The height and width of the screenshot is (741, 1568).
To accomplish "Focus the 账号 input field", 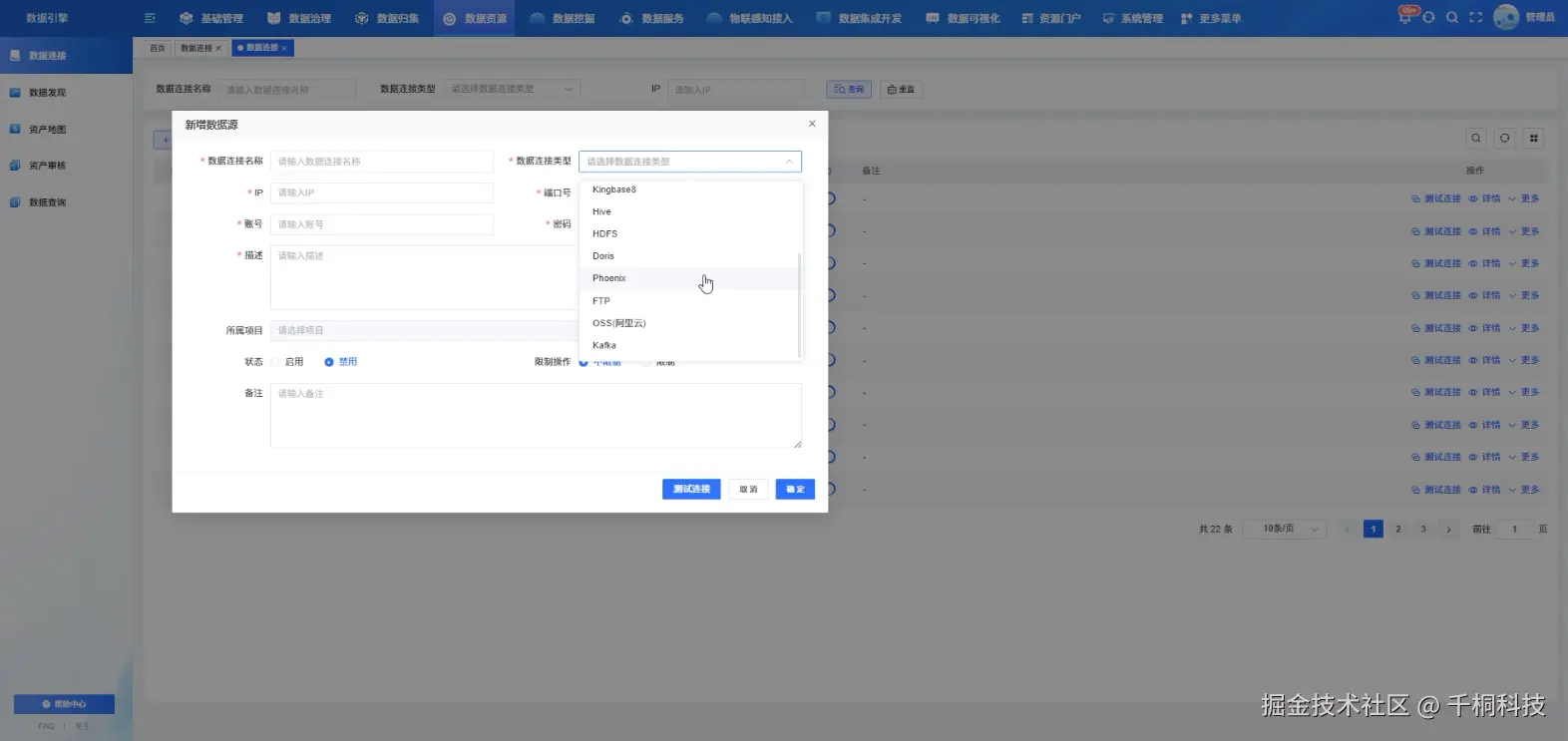I will [x=382, y=224].
